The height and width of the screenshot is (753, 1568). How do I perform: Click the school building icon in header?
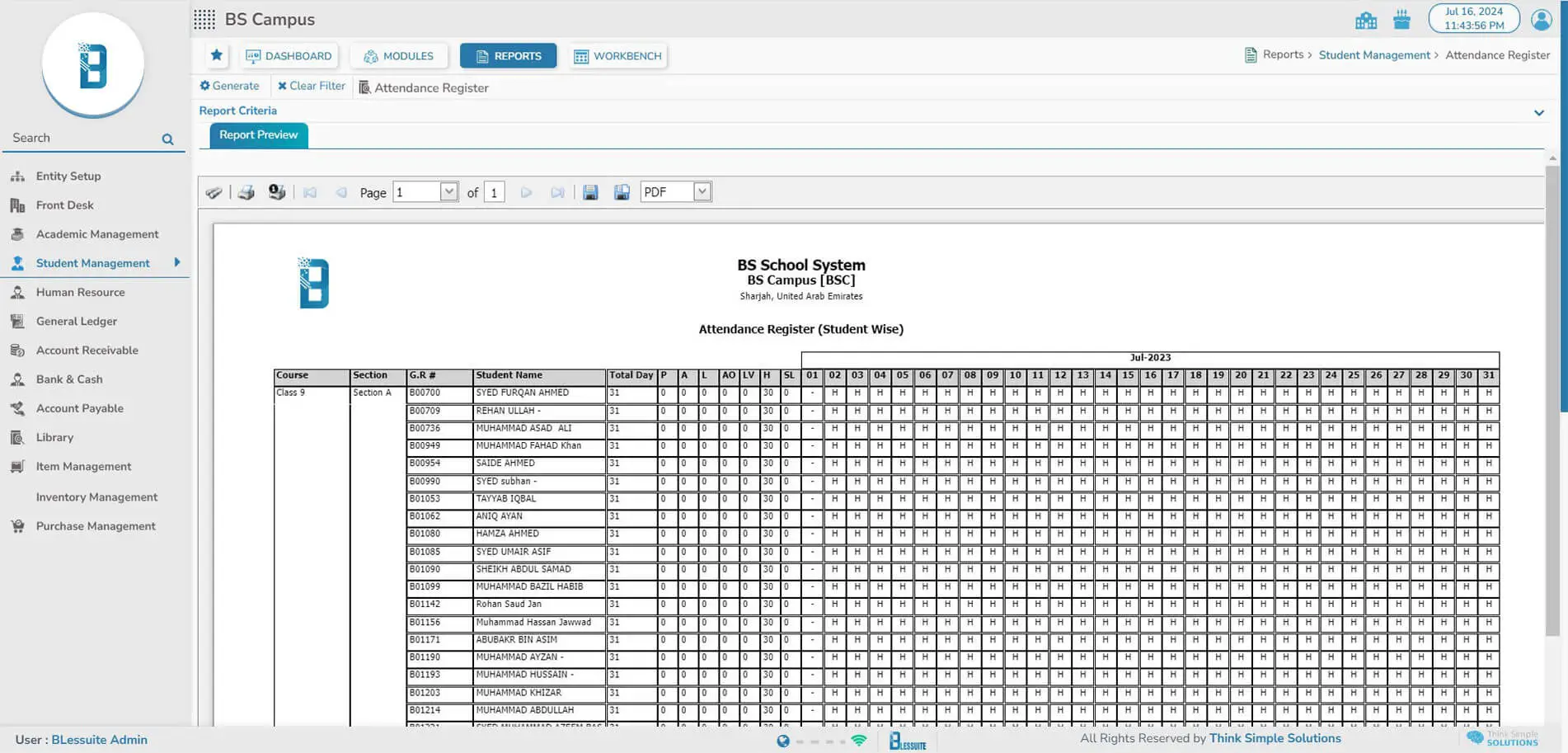coord(1365,20)
